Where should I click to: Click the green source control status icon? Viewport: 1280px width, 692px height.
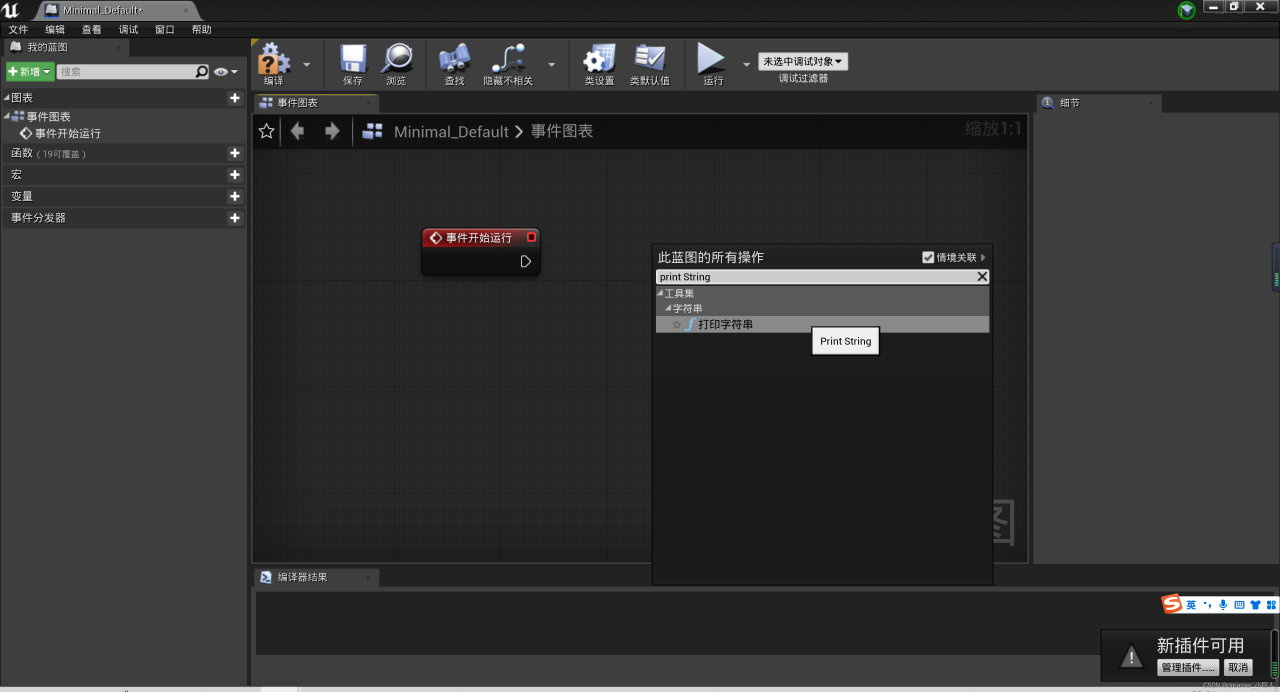[x=1186, y=10]
